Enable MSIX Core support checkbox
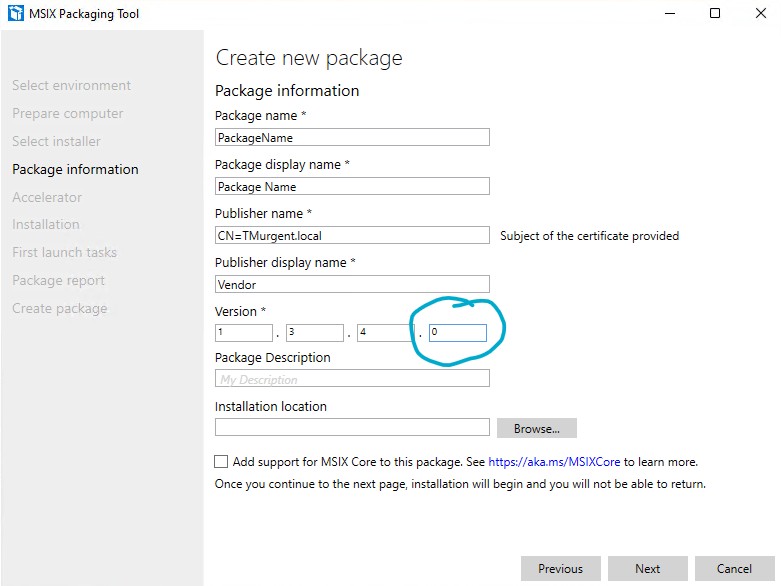Viewport: 781px width, 586px height. pos(221,462)
